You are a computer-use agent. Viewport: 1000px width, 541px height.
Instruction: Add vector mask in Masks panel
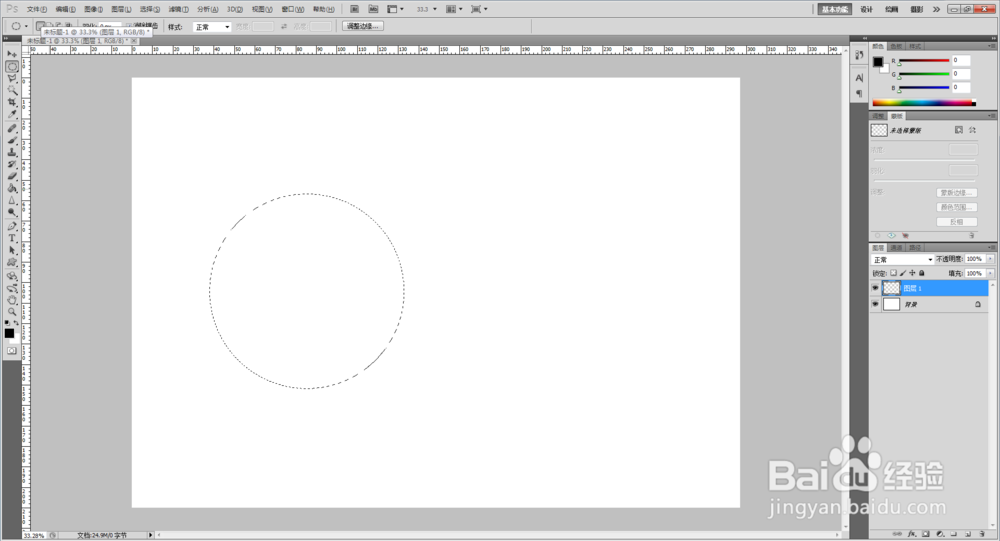[x=973, y=130]
